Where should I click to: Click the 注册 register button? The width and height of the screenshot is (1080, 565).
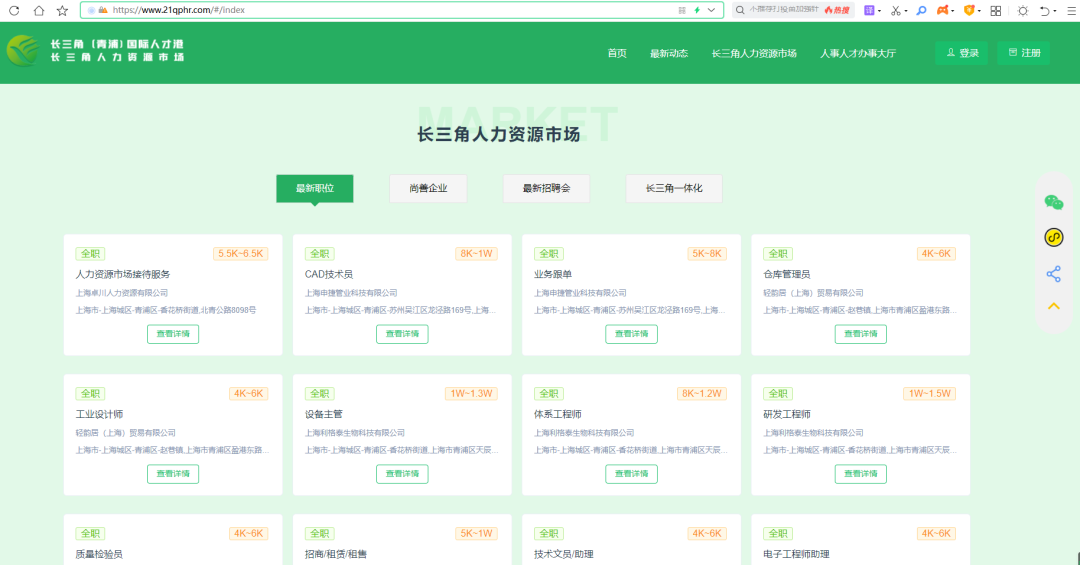click(1024, 53)
